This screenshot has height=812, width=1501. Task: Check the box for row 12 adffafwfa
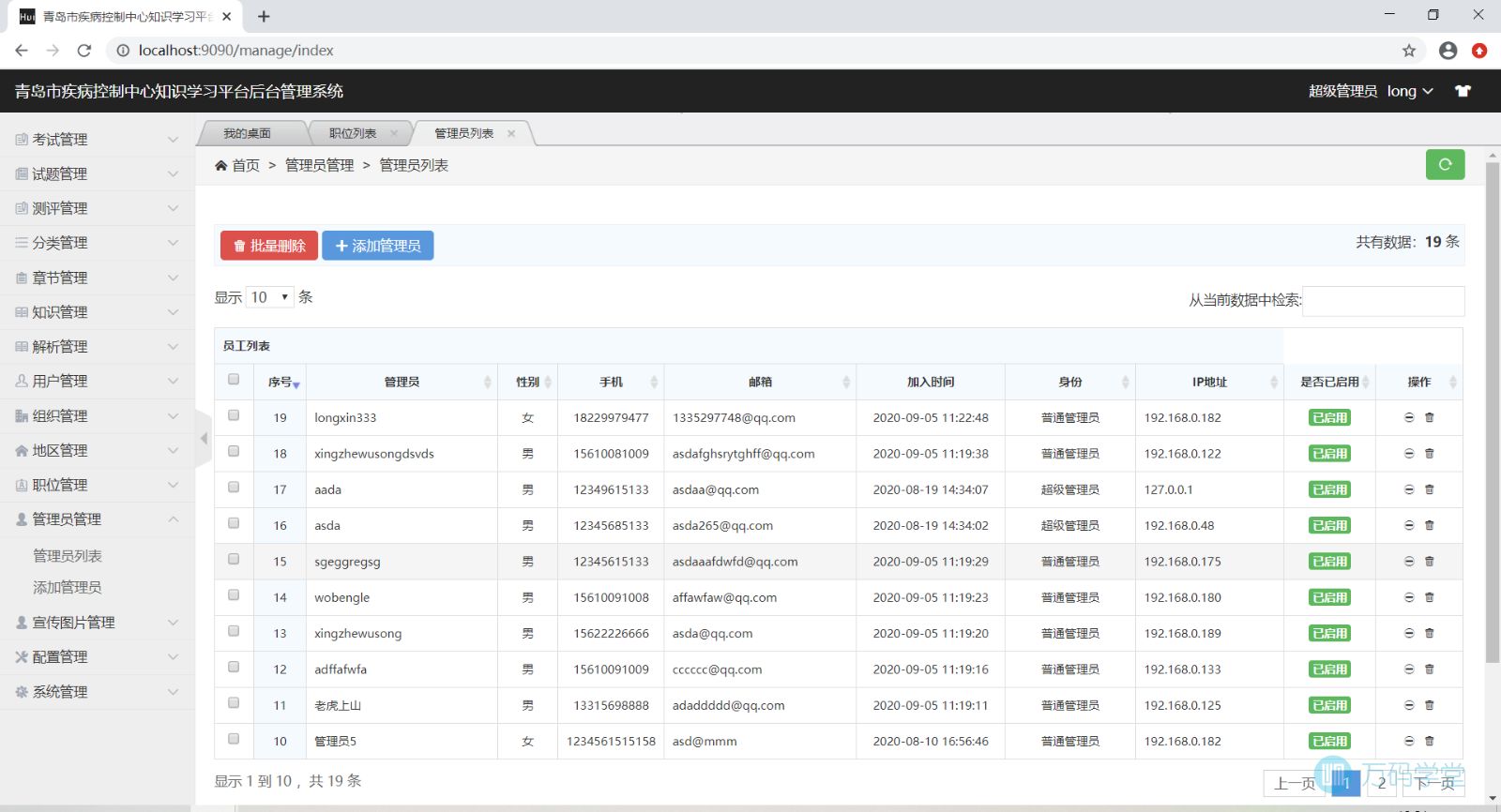point(234,667)
